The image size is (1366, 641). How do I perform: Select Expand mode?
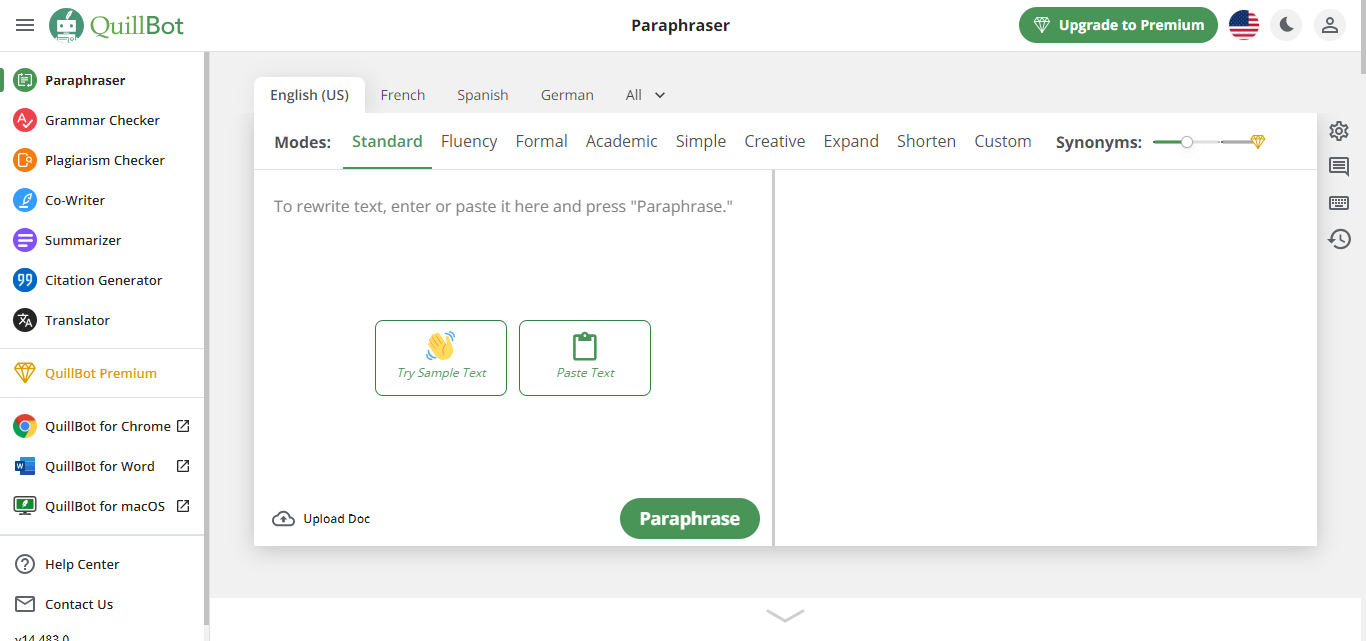(x=851, y=142)
